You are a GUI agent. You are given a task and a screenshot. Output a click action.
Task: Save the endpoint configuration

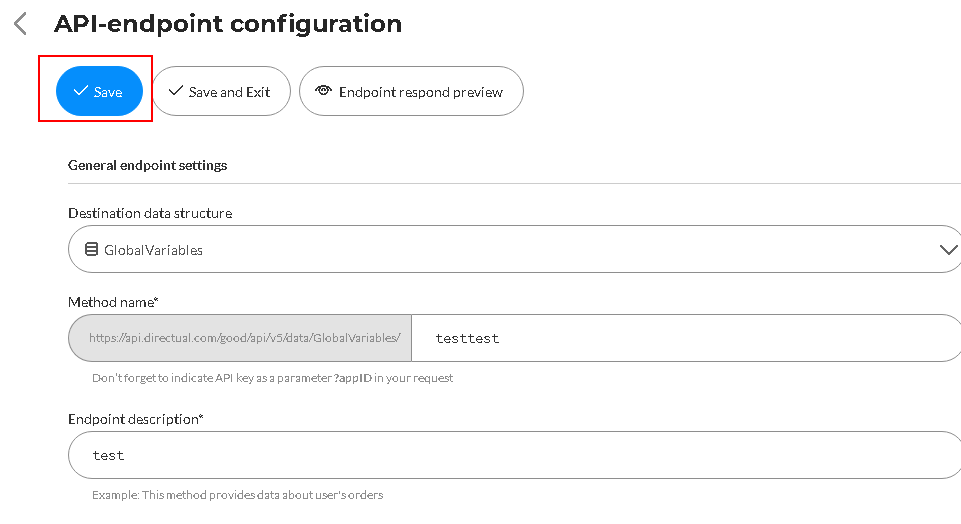point(99,91)
